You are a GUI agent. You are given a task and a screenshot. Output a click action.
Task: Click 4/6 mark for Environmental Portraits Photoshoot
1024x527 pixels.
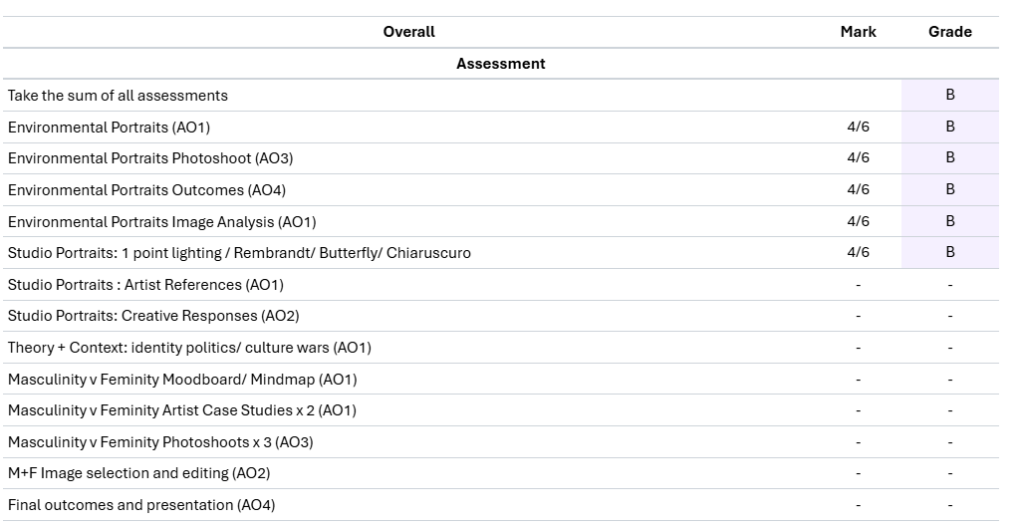[858, 158]
